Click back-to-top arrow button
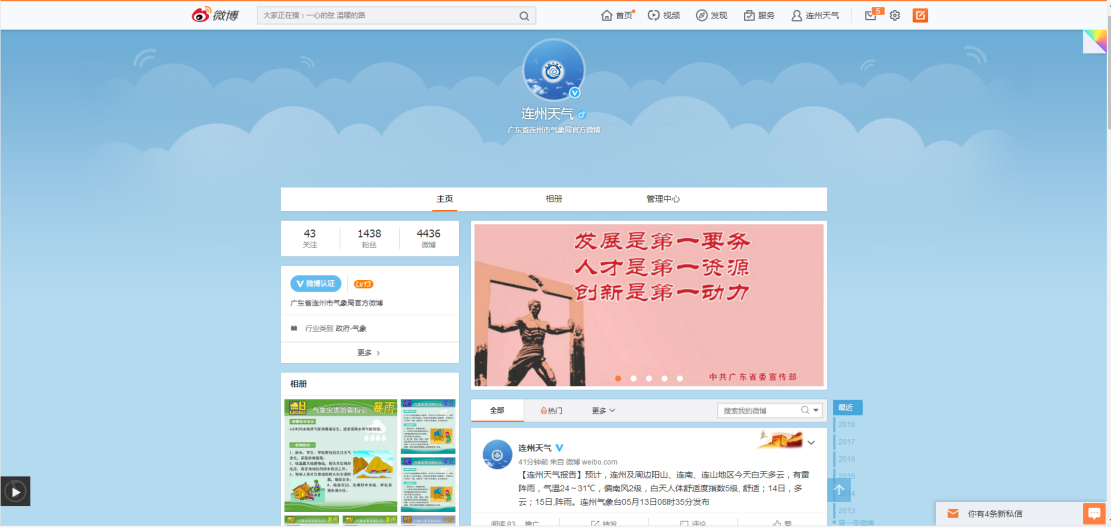Screen dimensions: 1111x528 coord(839,490)
